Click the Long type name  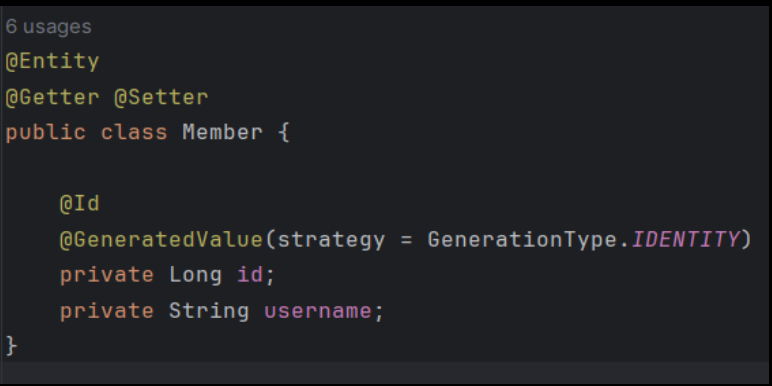coord(195,275)
